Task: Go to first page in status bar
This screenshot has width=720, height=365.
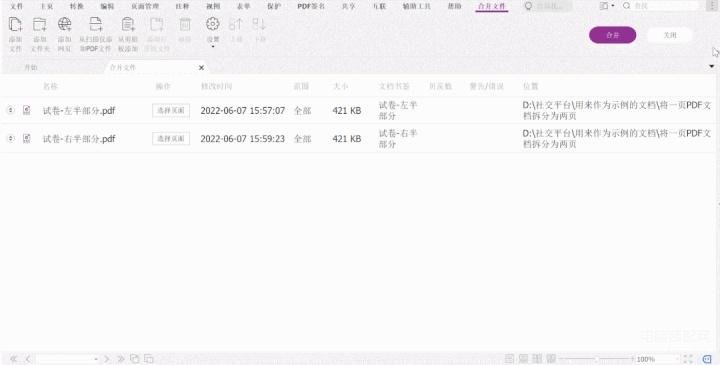Action: (13, 359)
